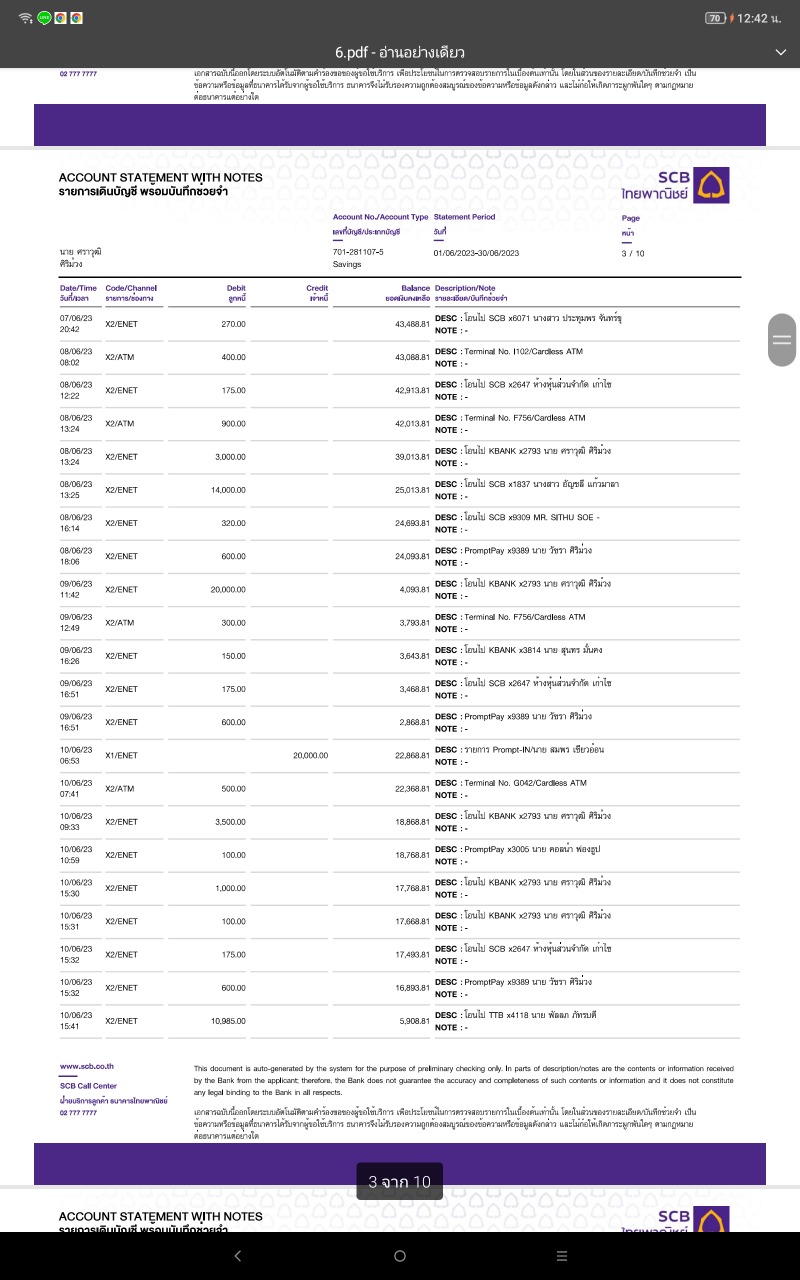Tap the 6.pdf read-only document title
The image size is (800, 1280).
click(400, 52)
